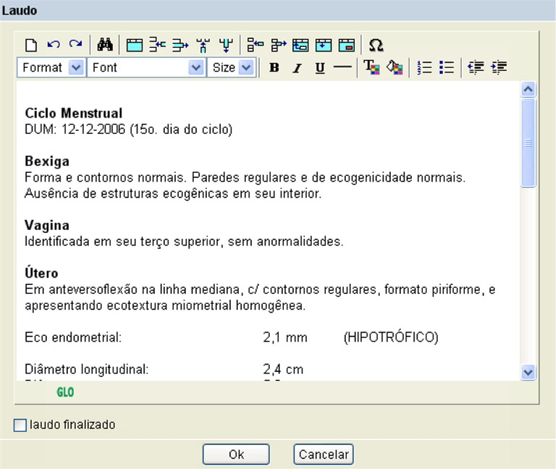Viewport: 556px width, 472px height.
Task: Open the text color picker
Action: click(372, 67)
